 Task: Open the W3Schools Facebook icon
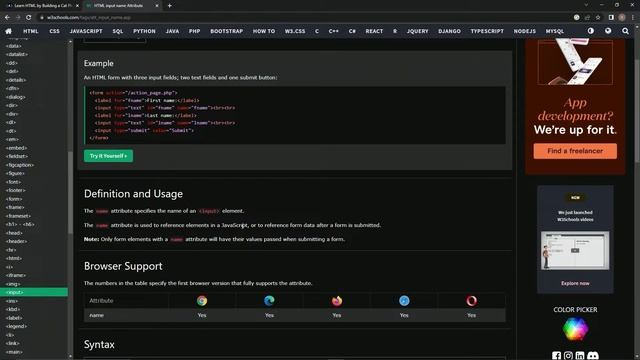pos(556,356)
